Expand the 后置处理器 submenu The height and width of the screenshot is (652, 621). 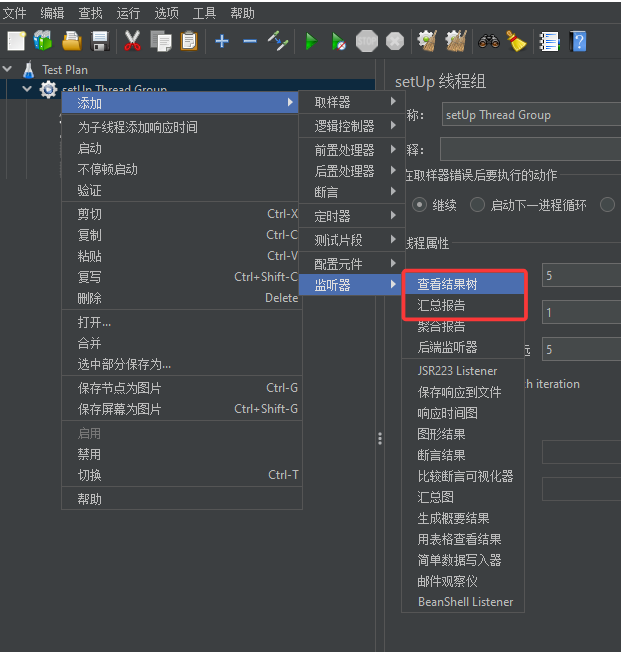click(352, 171)
